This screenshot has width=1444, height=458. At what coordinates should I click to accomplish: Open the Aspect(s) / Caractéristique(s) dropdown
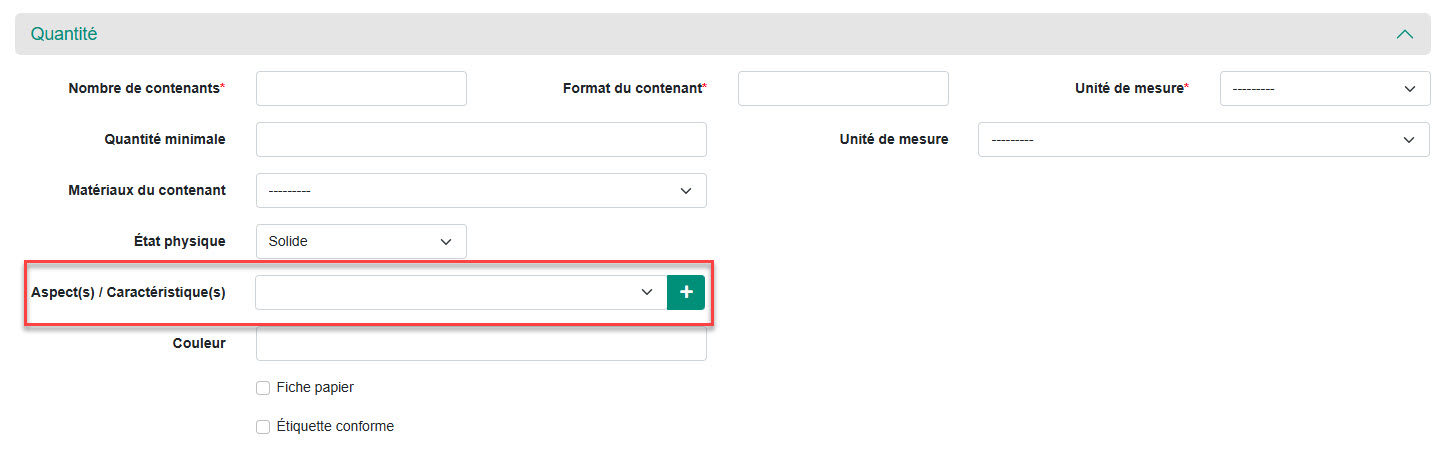tap(461, 292)
